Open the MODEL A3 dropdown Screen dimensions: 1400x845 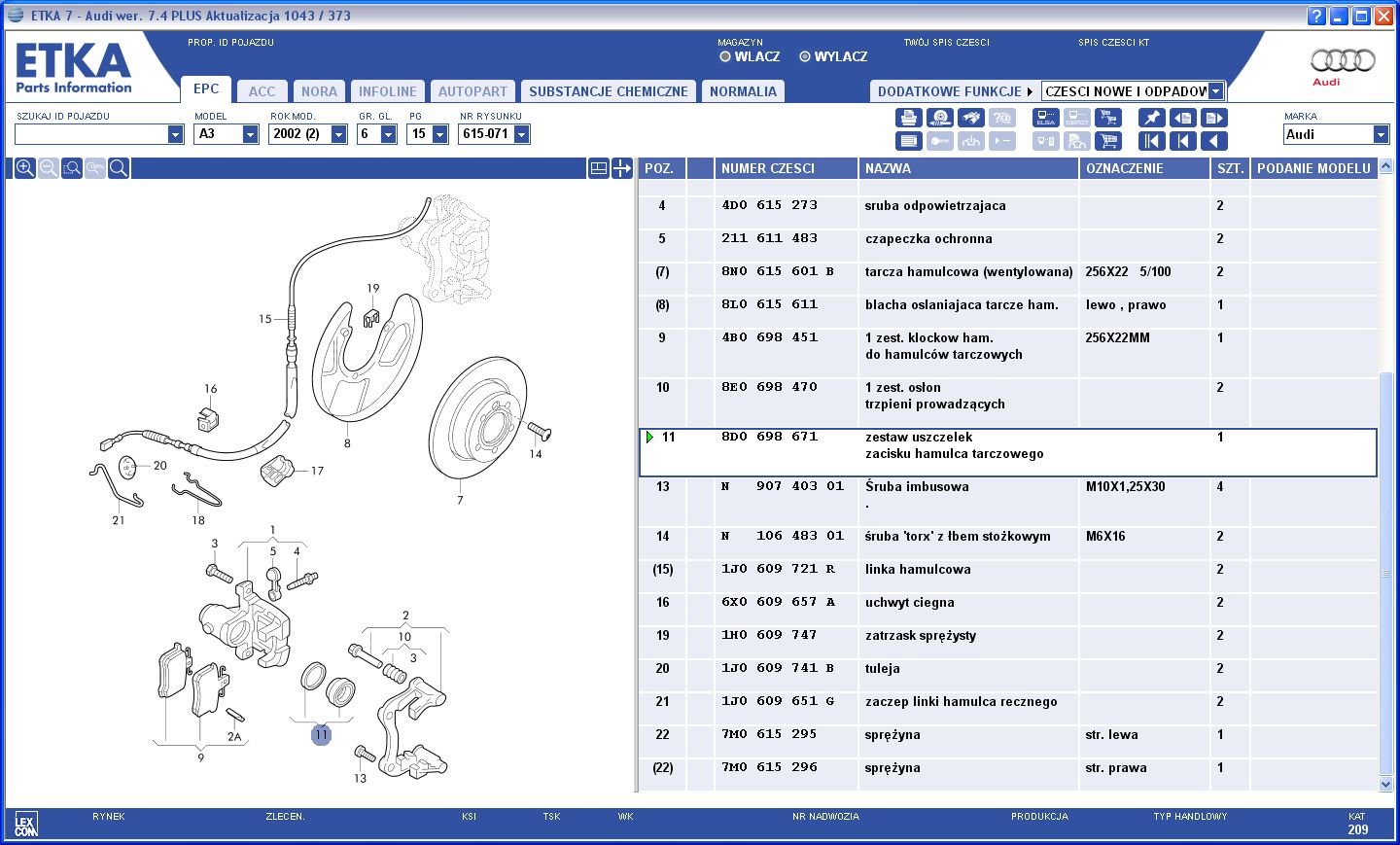pyautogui.click(x=250, y=134)
